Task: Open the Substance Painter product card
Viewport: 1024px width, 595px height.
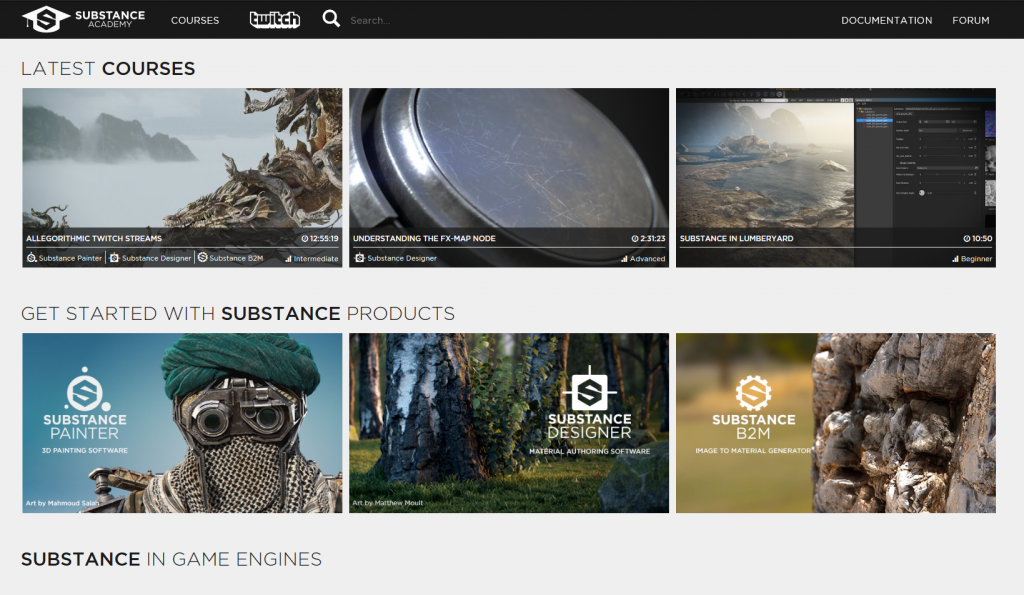Action: 181,423
